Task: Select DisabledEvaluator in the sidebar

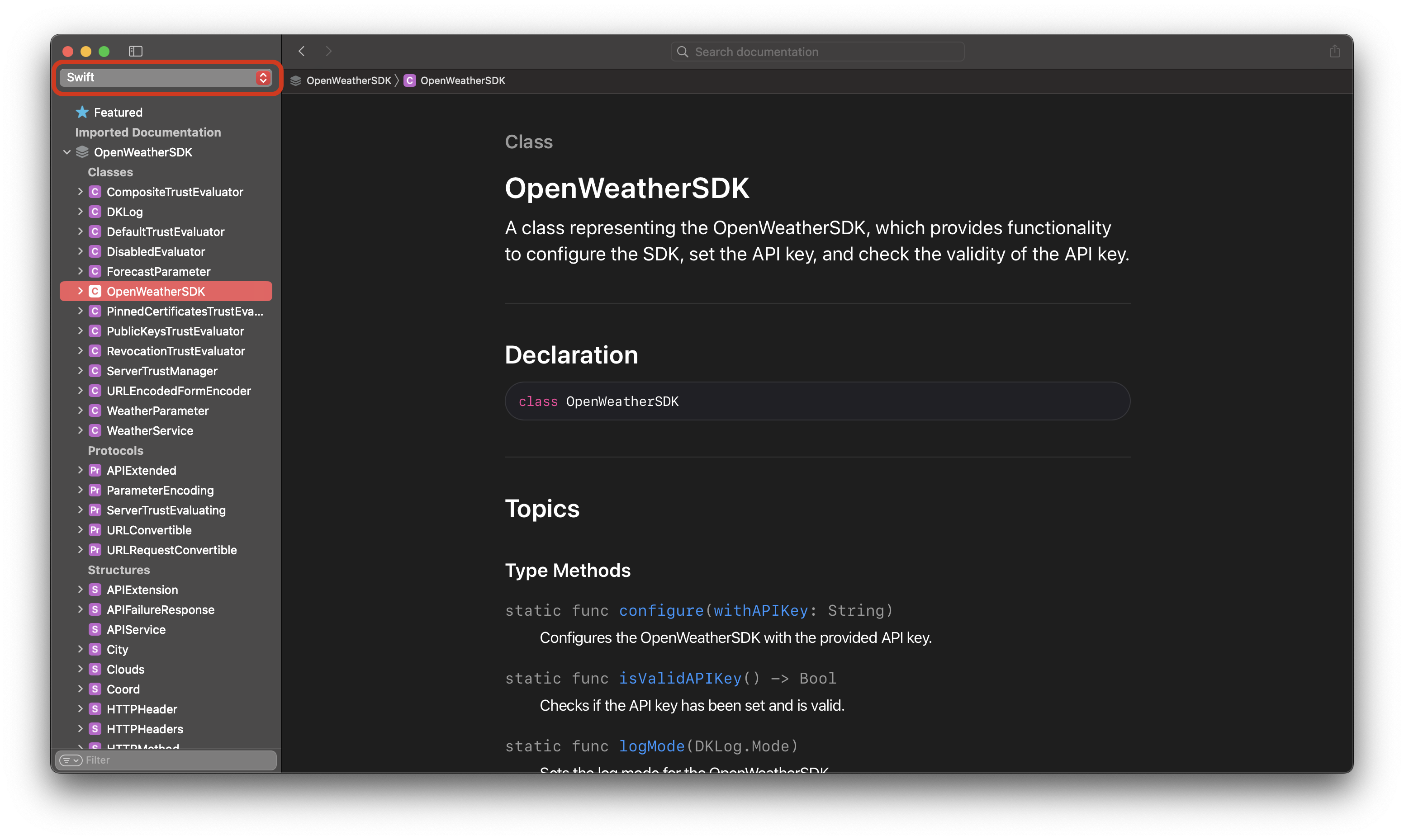Action: (x=156, y=251)
